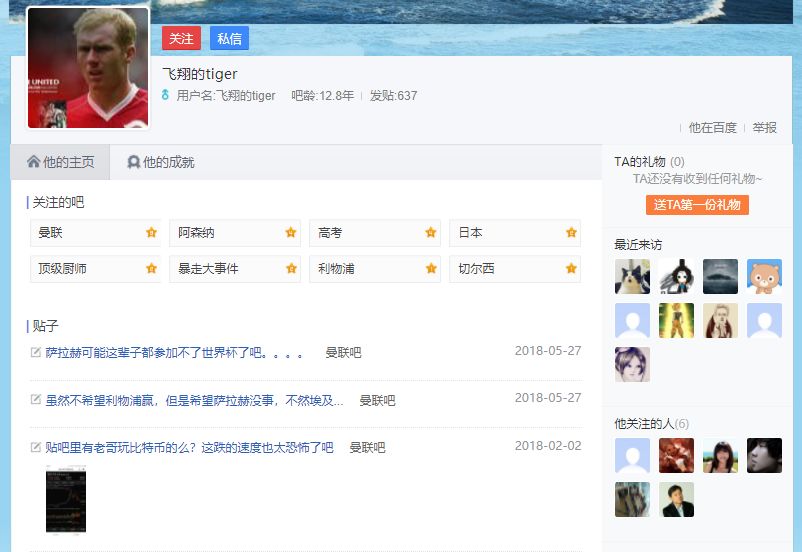Viewport: 802px width, 552px height.
Task: Click the star icon beside 切尔西
Action: pyautogui.click(x=571, y=269)
